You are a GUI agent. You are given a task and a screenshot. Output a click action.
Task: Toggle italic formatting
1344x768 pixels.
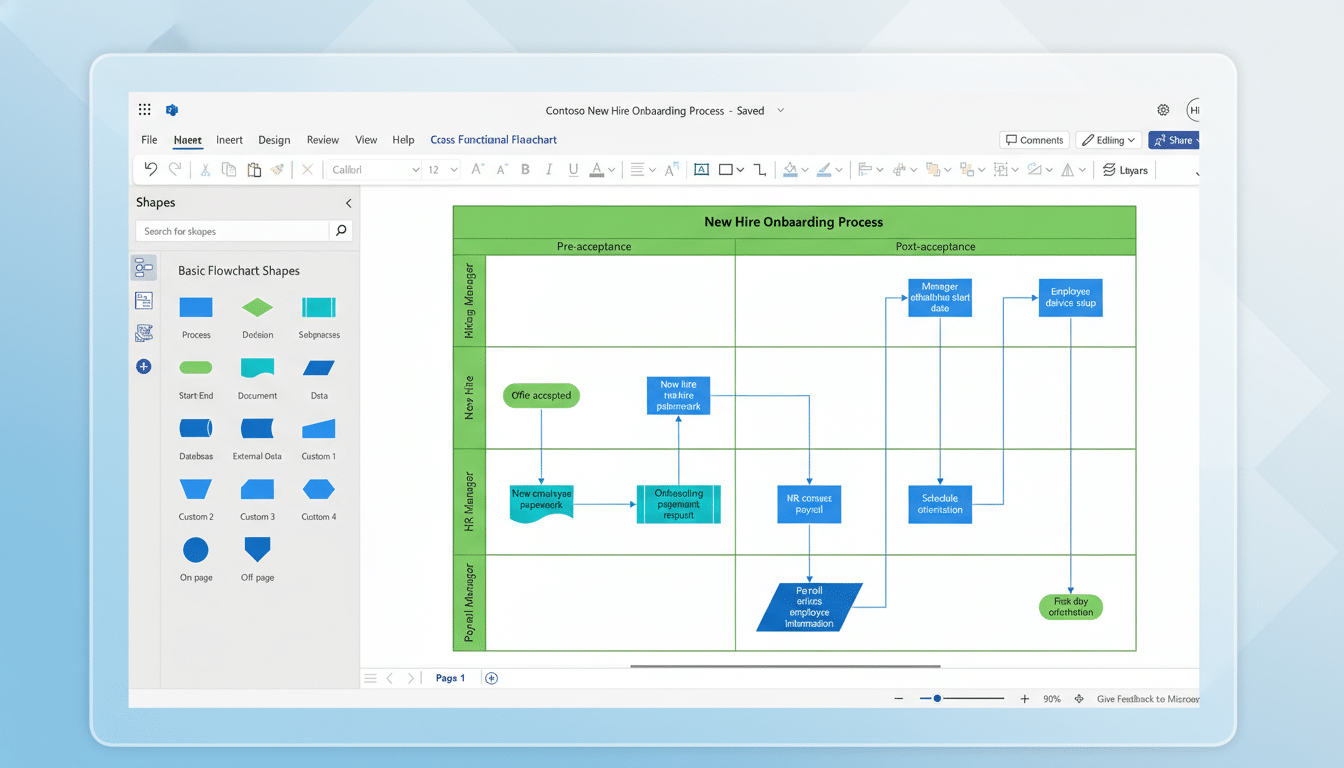pyautogui.click(x=549, y=169)
